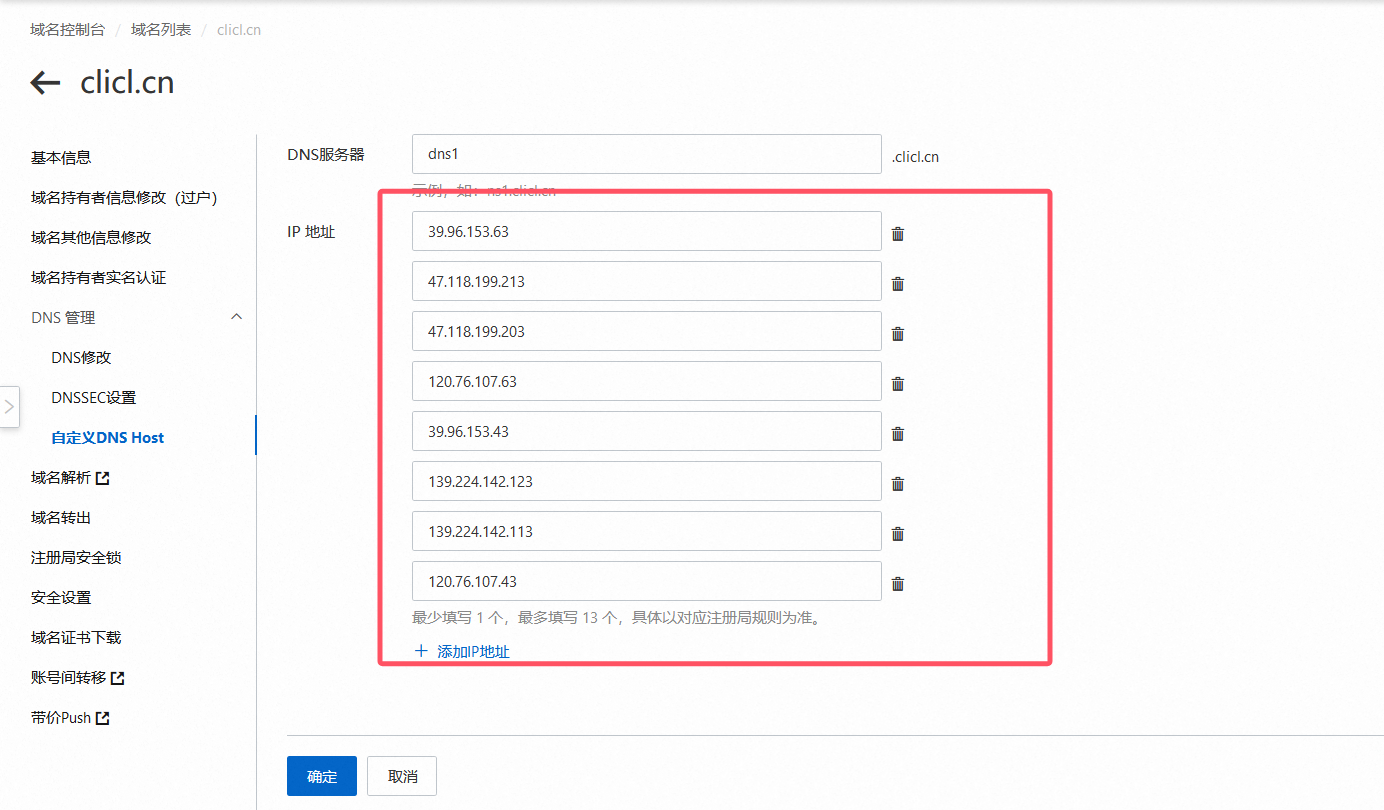Open 安全设置 in the sidebar
Image resolution: width=1384 pixels, height=810 pixels.
[61, 598]
